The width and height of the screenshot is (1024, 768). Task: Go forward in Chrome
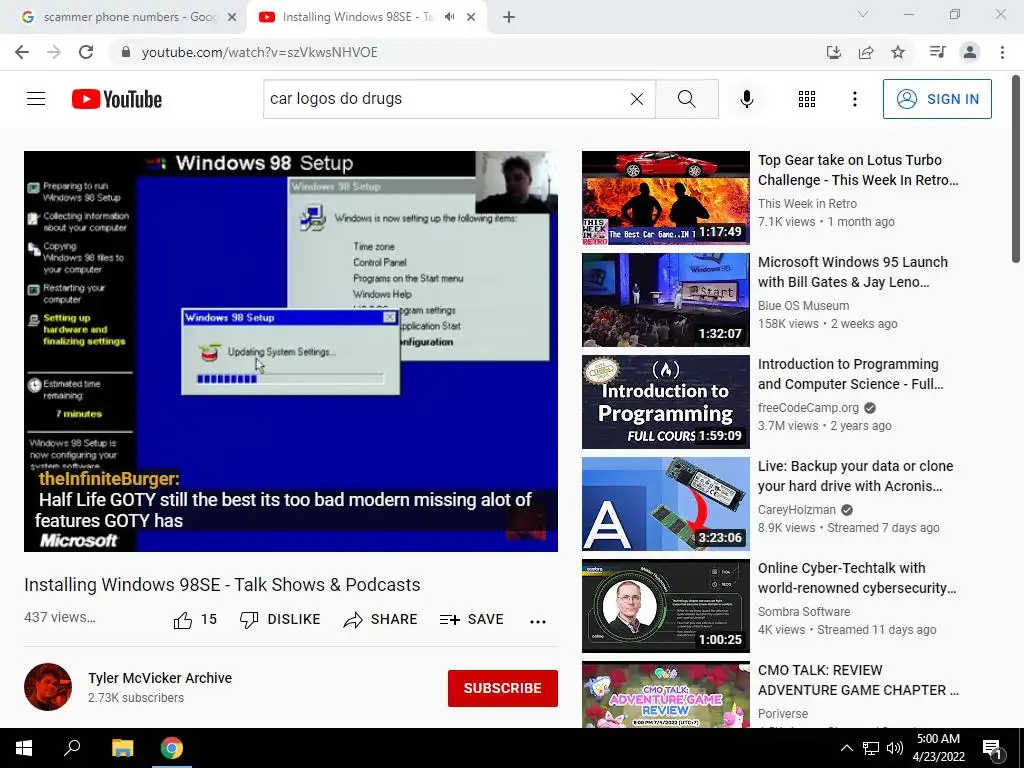point(54,52)
